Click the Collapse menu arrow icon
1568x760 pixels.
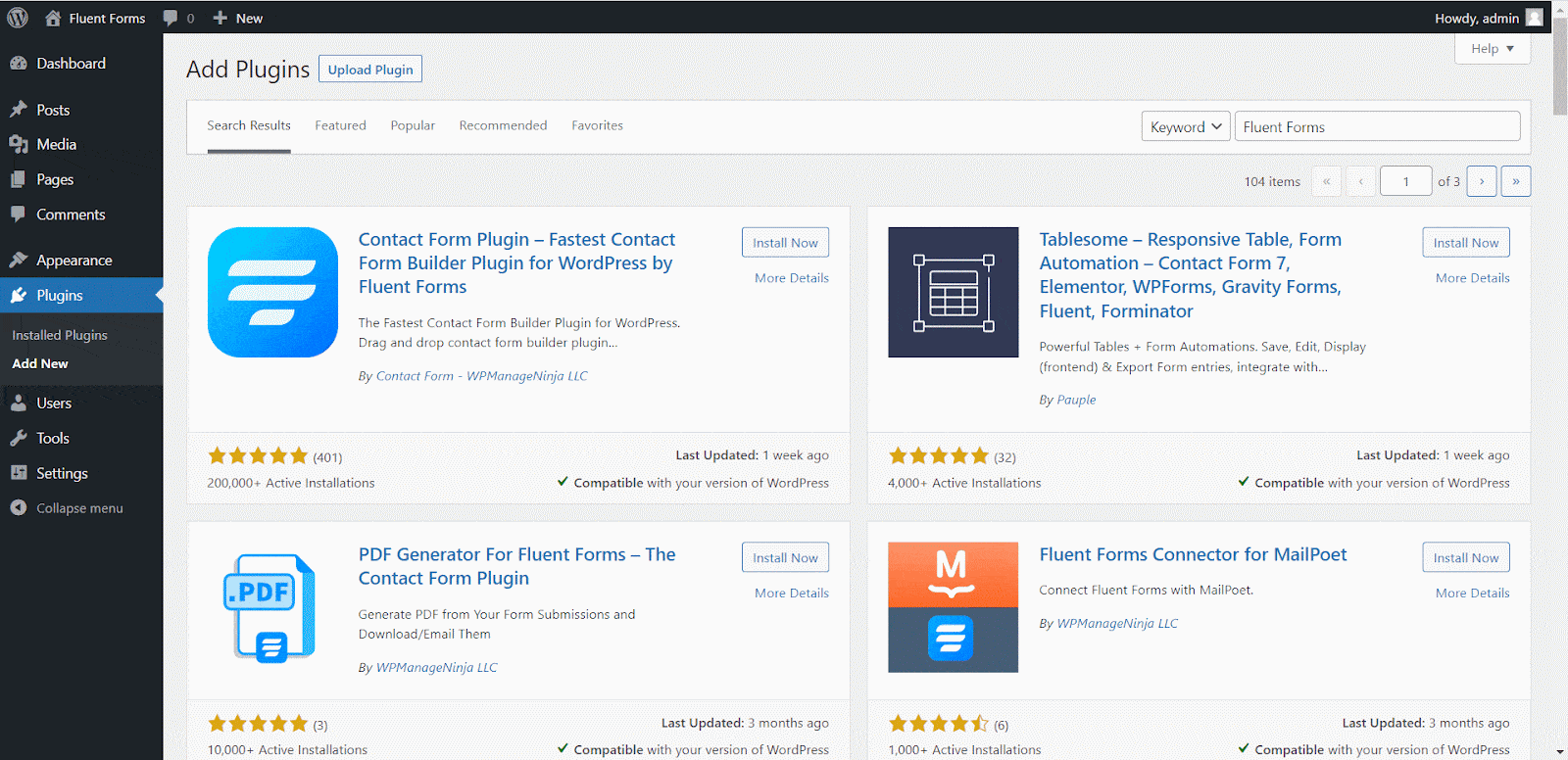coord(19,508)
